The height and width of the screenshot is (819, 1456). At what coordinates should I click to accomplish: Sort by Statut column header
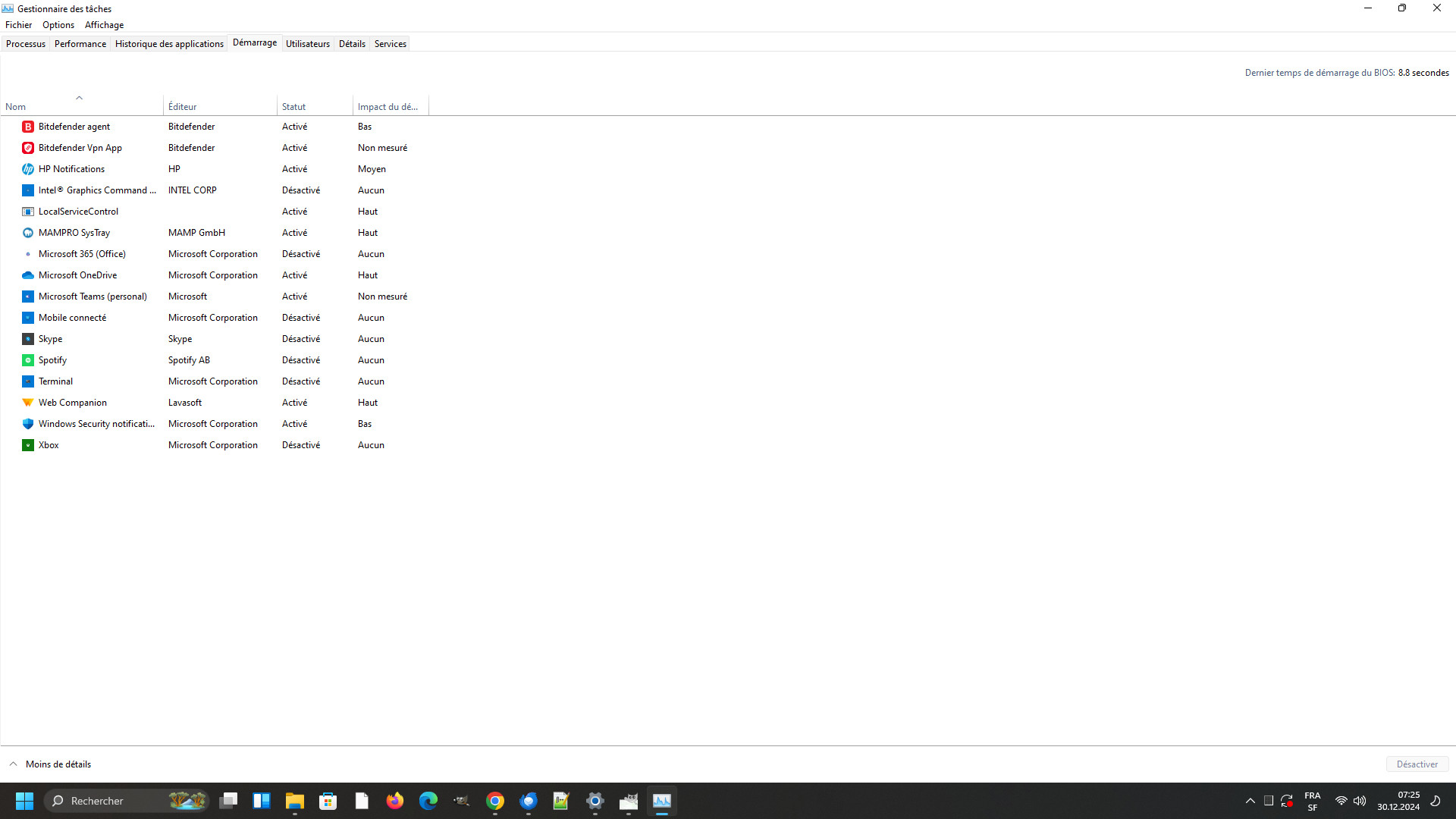293,107
